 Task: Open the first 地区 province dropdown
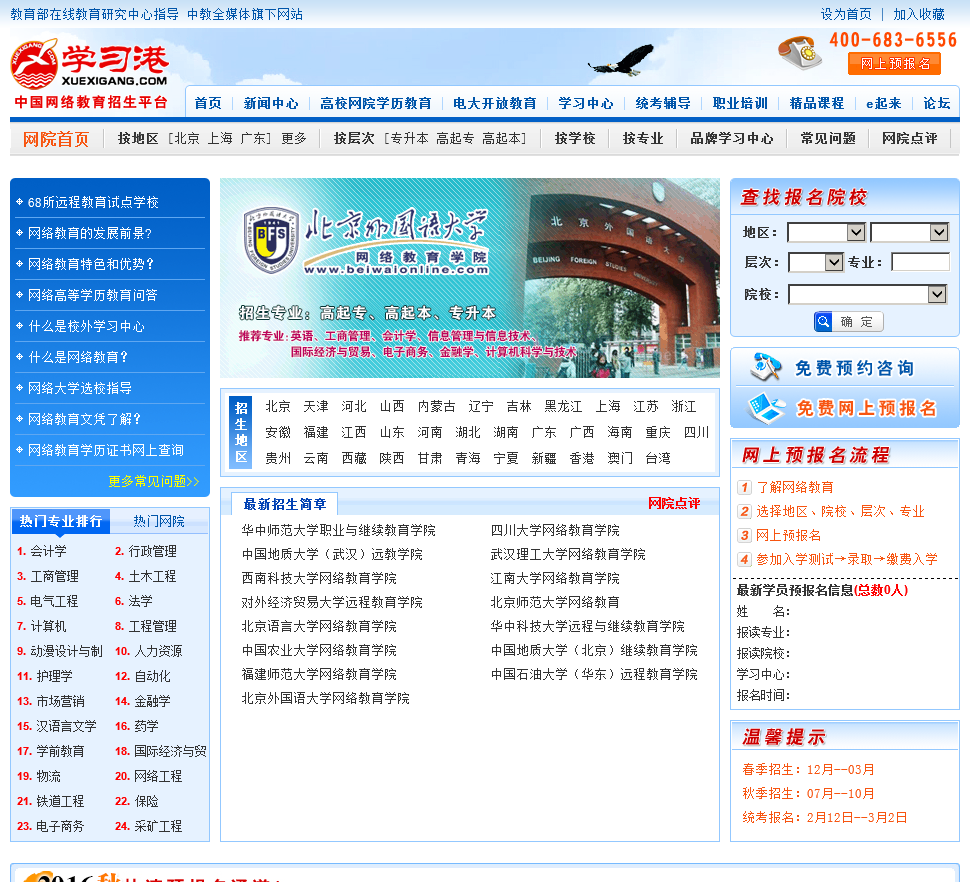point(826,232)
